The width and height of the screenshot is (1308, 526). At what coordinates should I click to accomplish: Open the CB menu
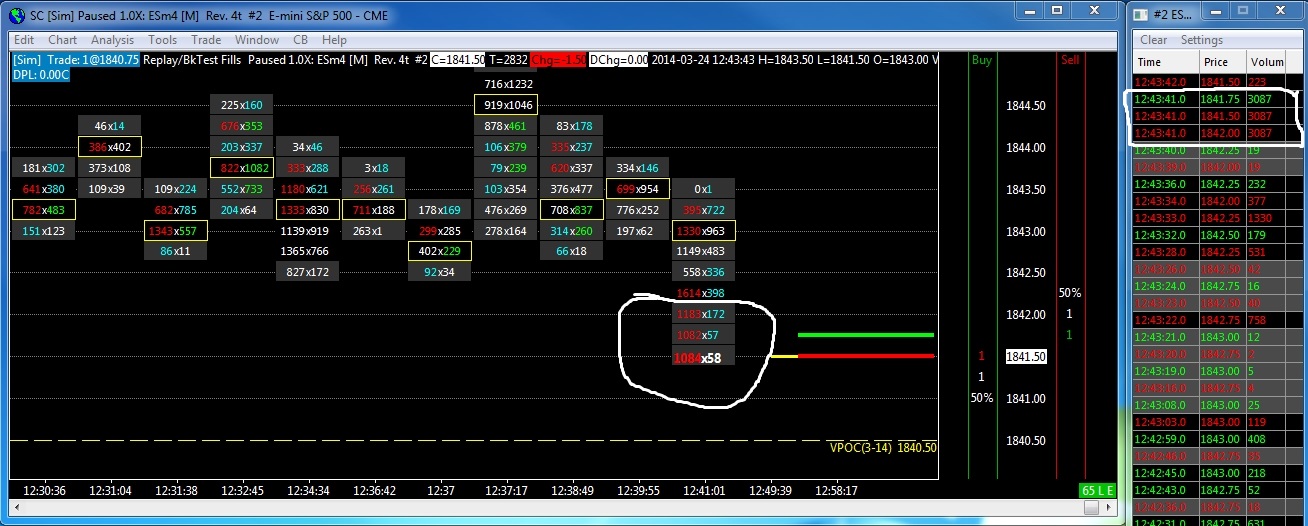300,40
